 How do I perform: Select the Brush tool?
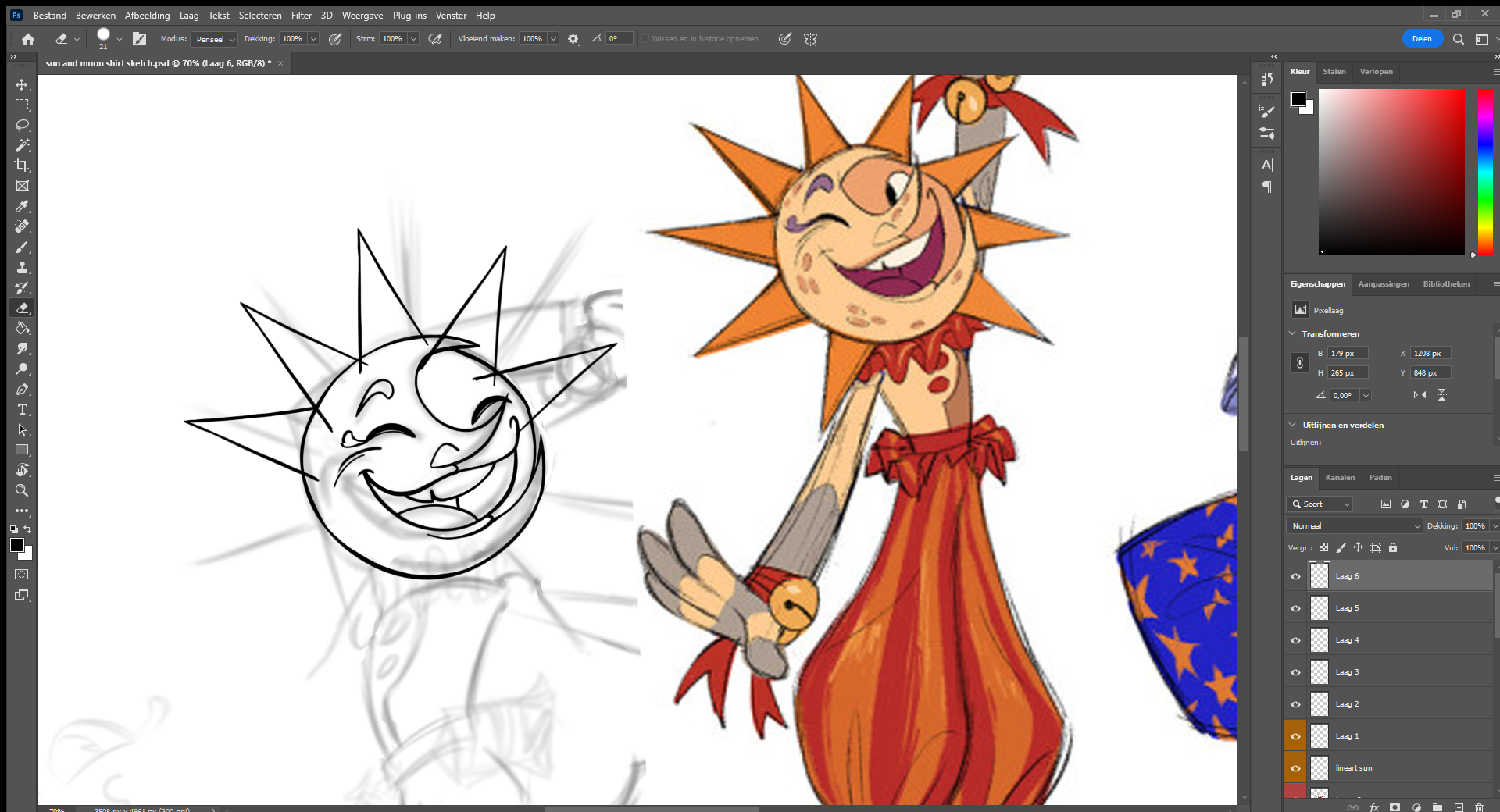22,247
